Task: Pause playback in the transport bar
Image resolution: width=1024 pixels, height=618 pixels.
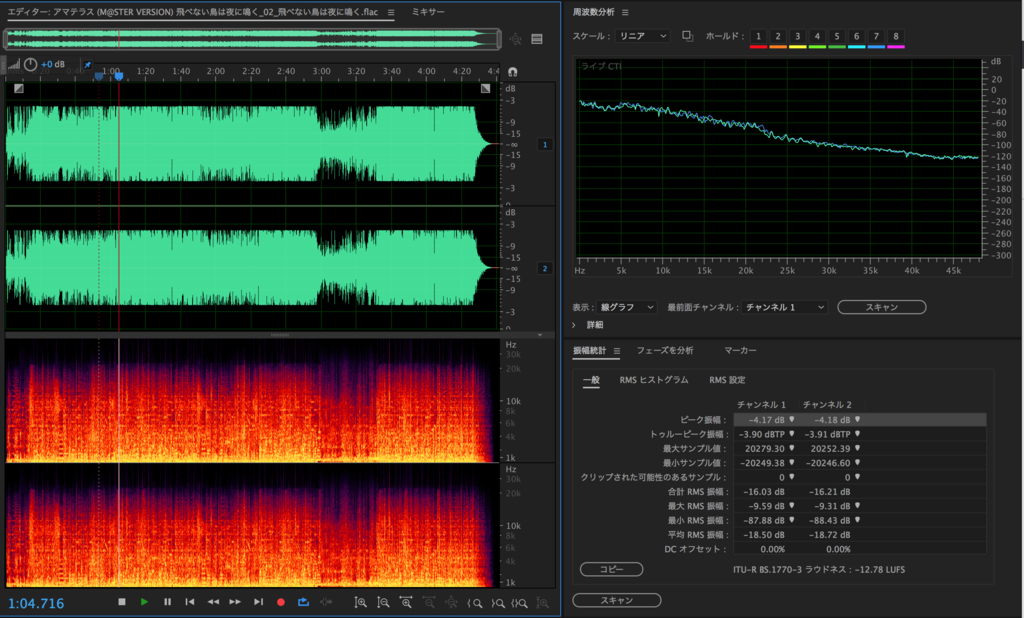Action: click(167, 602)
